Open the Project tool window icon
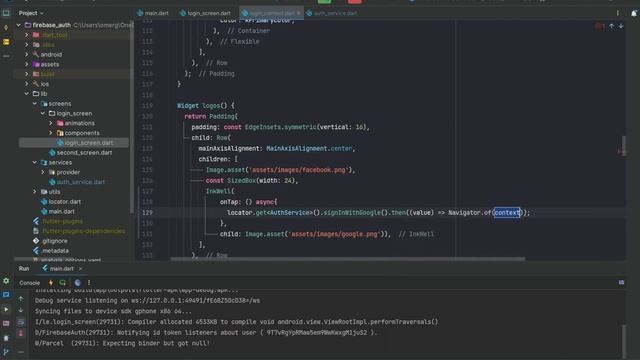The height and width of the screenshot is (360, 640). [6, 13]
